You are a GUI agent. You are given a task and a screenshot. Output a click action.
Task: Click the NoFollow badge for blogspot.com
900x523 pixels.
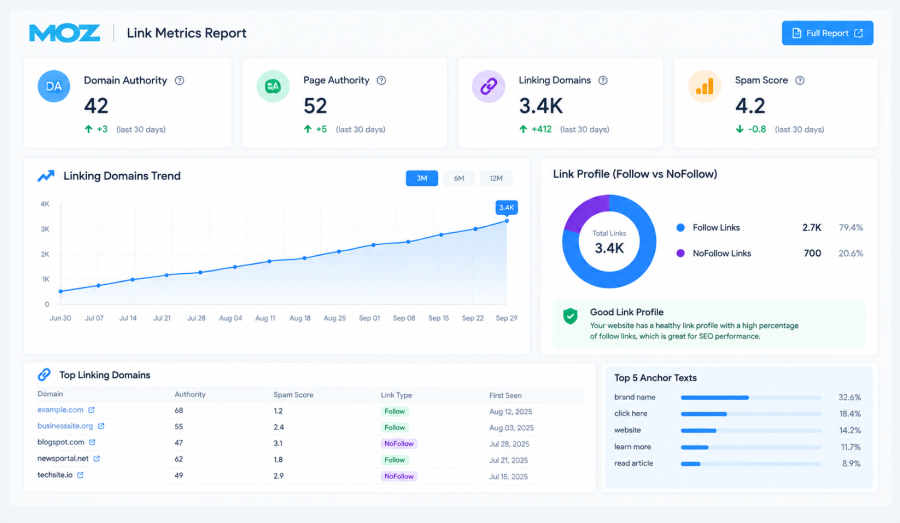coord(399,444)
